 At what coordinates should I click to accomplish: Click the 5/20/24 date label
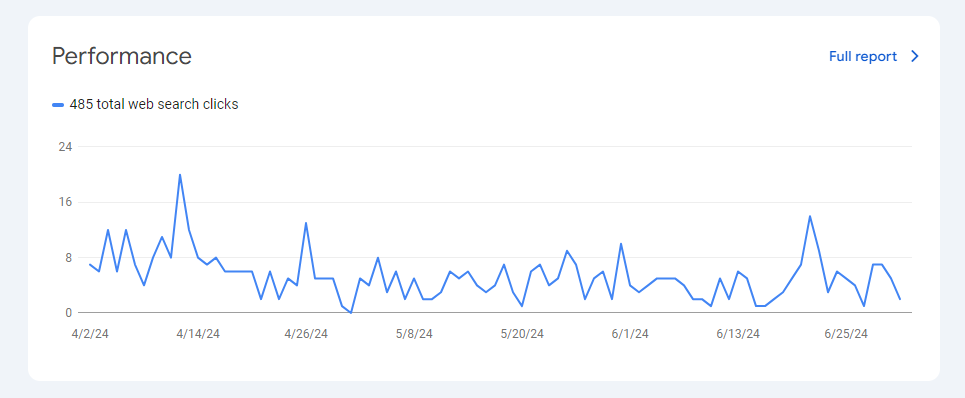click(x=522, y=334)
